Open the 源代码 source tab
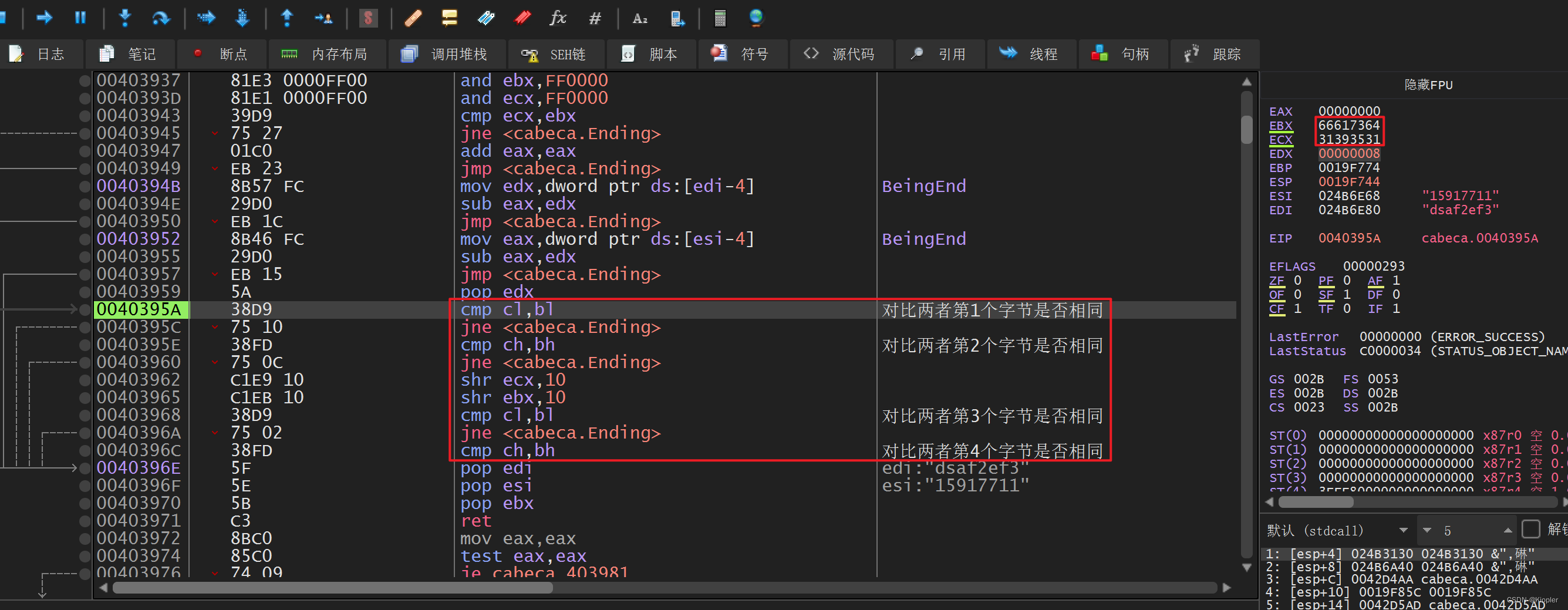The width and height of the screenshot is (1568, 610). click(x=841, y=54)
